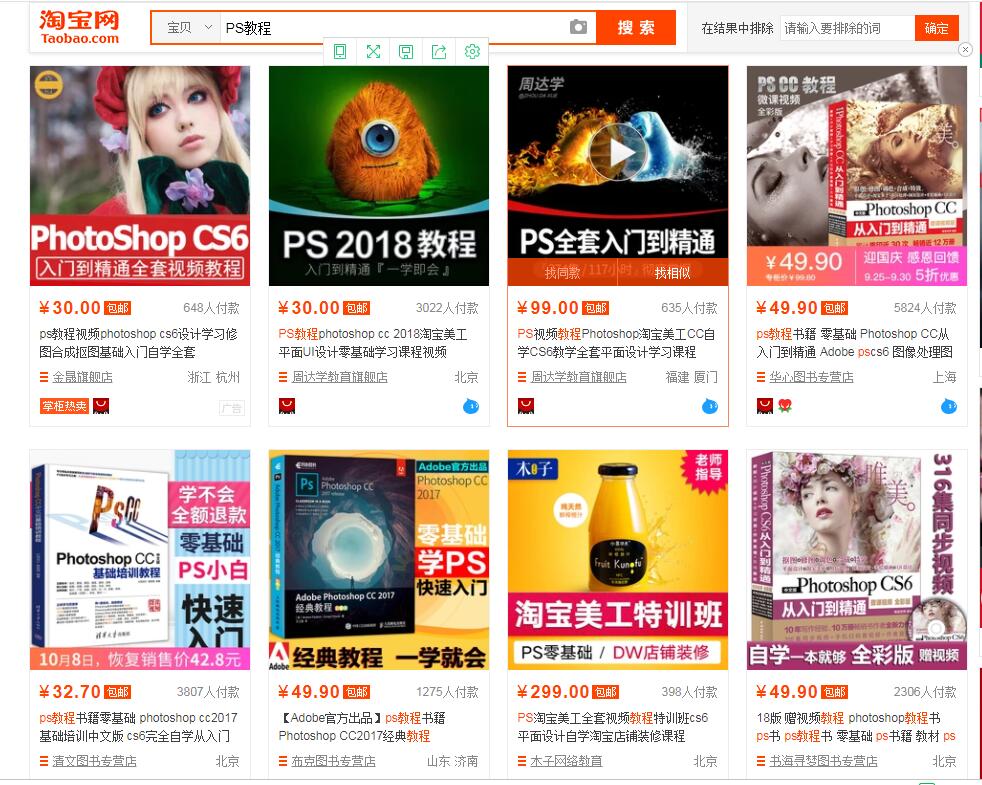Close the exclude-filter bar with the X icon
This screenshot has width=982, height=785.
[965, 49]
